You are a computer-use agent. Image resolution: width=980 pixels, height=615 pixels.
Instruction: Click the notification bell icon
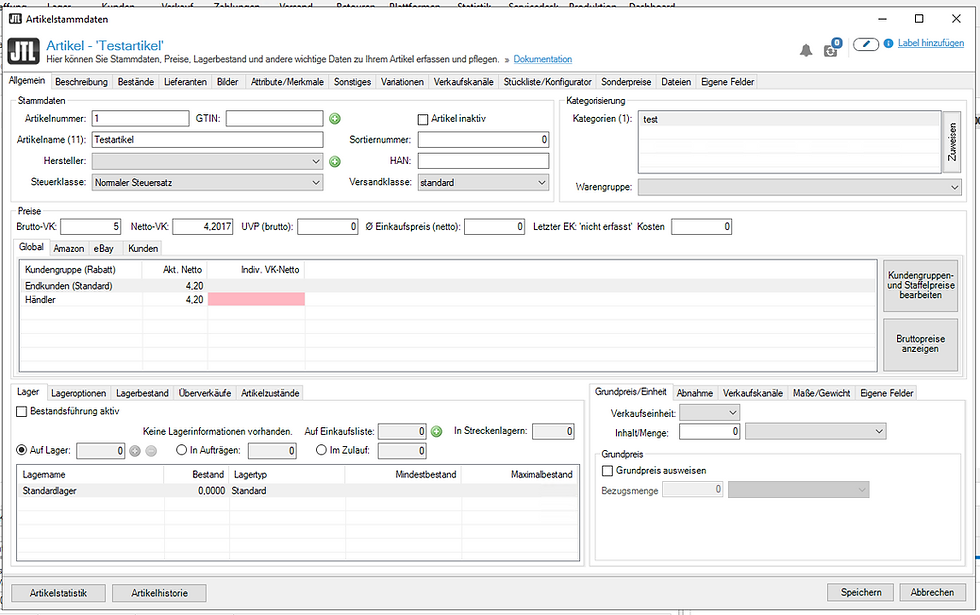coord(806,51)
